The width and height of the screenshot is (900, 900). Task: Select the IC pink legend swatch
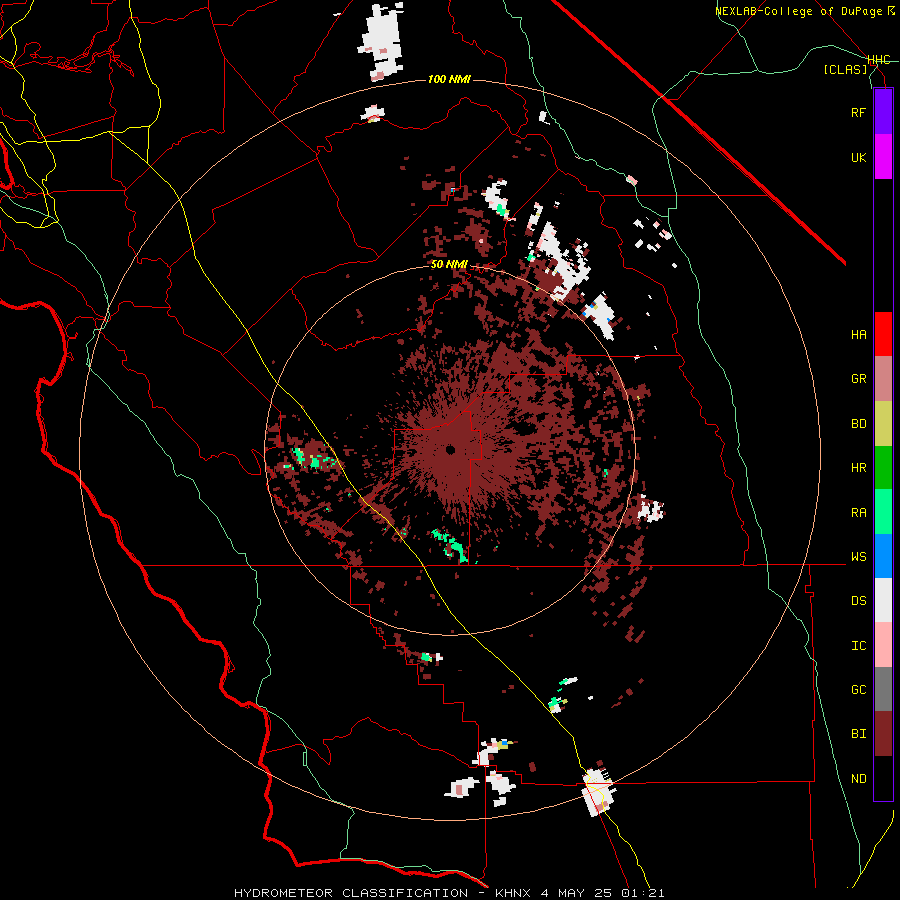pyautogui.click(x=883, y=645)
